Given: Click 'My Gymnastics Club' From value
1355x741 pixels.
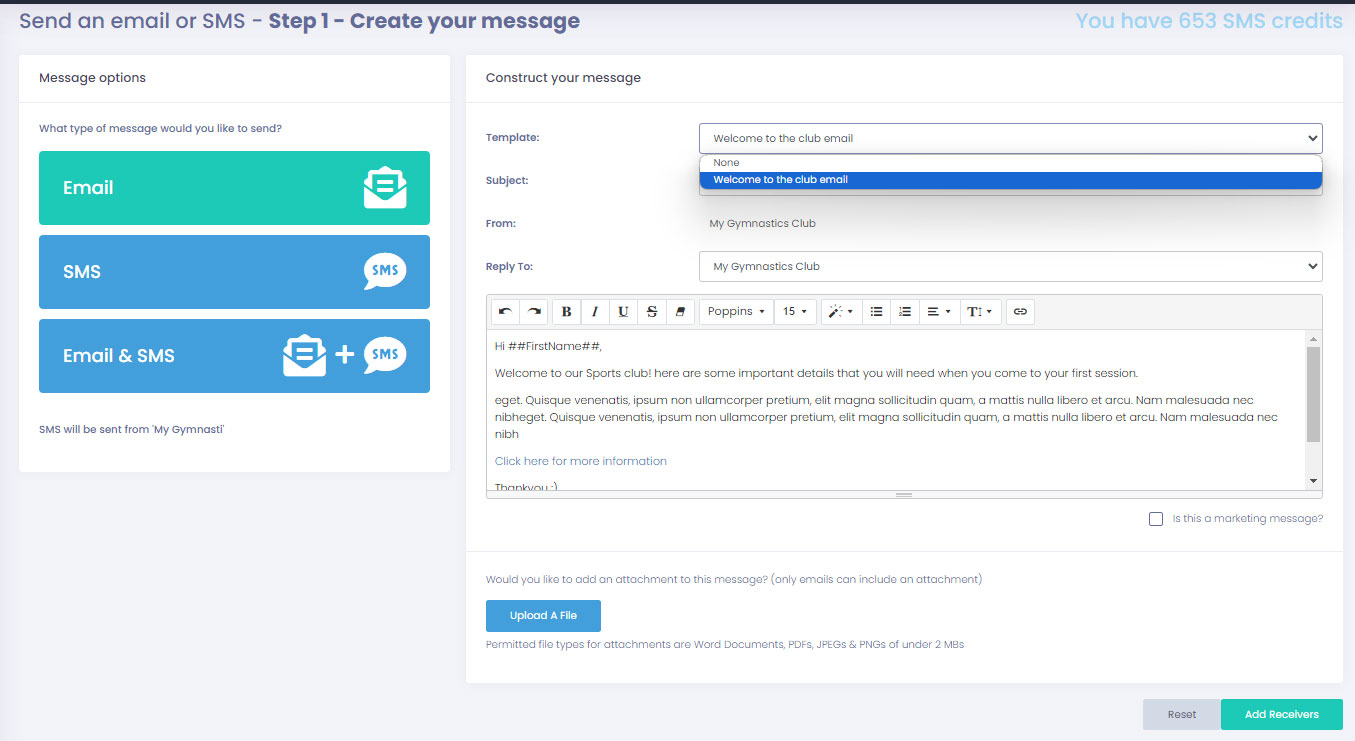Looking at the screenshot, I should (762, 224).
